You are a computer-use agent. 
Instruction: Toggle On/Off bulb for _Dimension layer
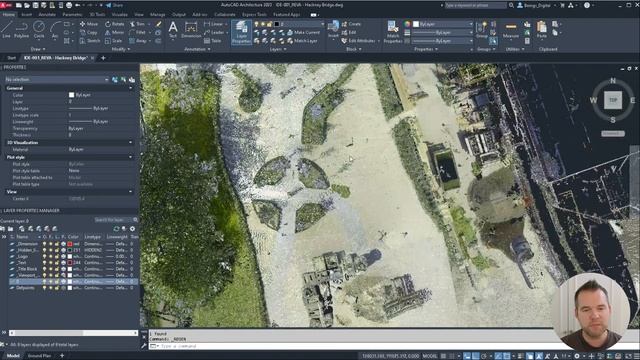44,244
